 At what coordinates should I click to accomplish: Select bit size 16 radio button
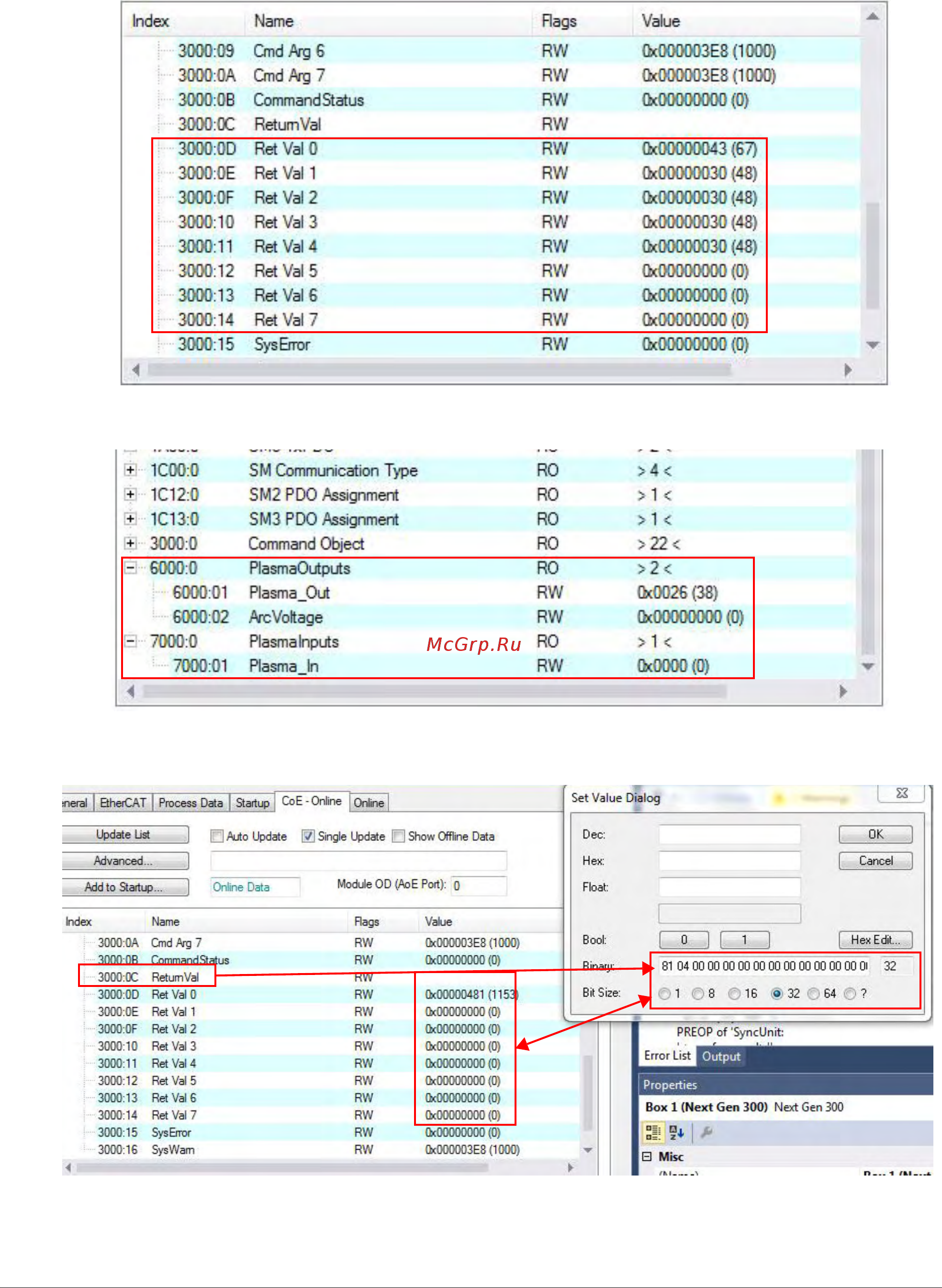734,994
